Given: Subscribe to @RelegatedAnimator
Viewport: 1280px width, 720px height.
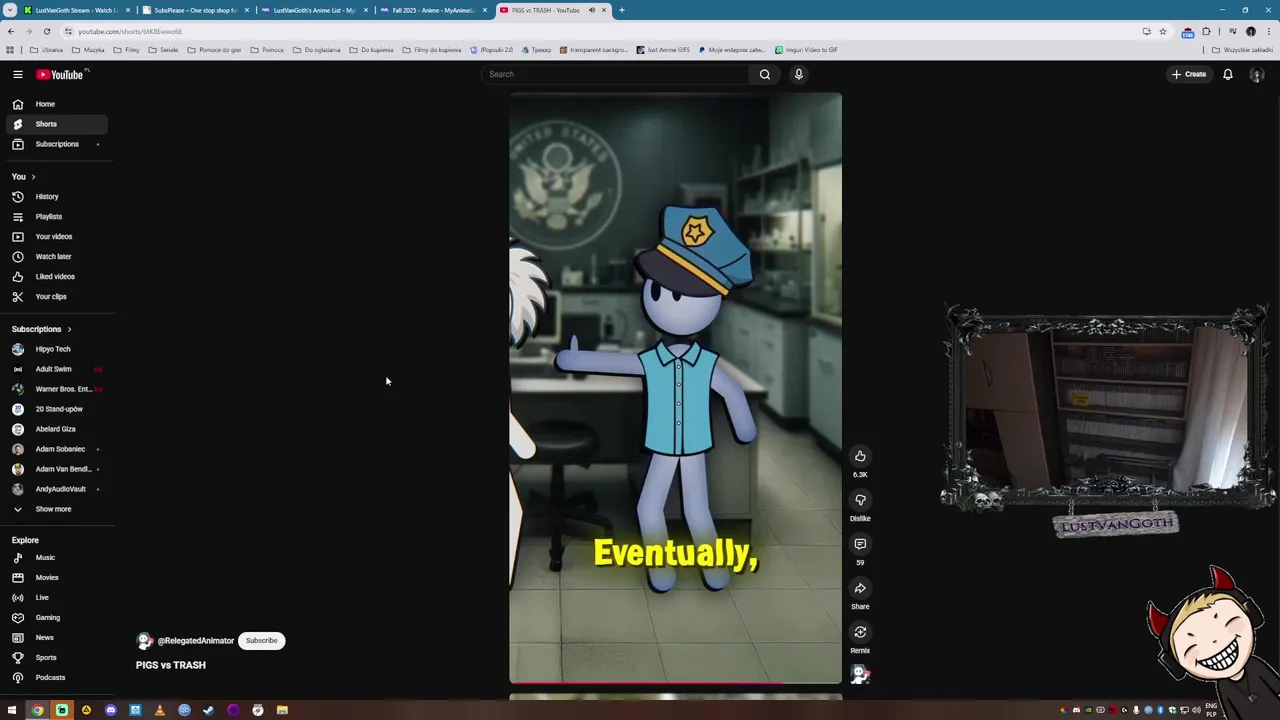Looking at the screenshot, I should (x=262, y=641).
